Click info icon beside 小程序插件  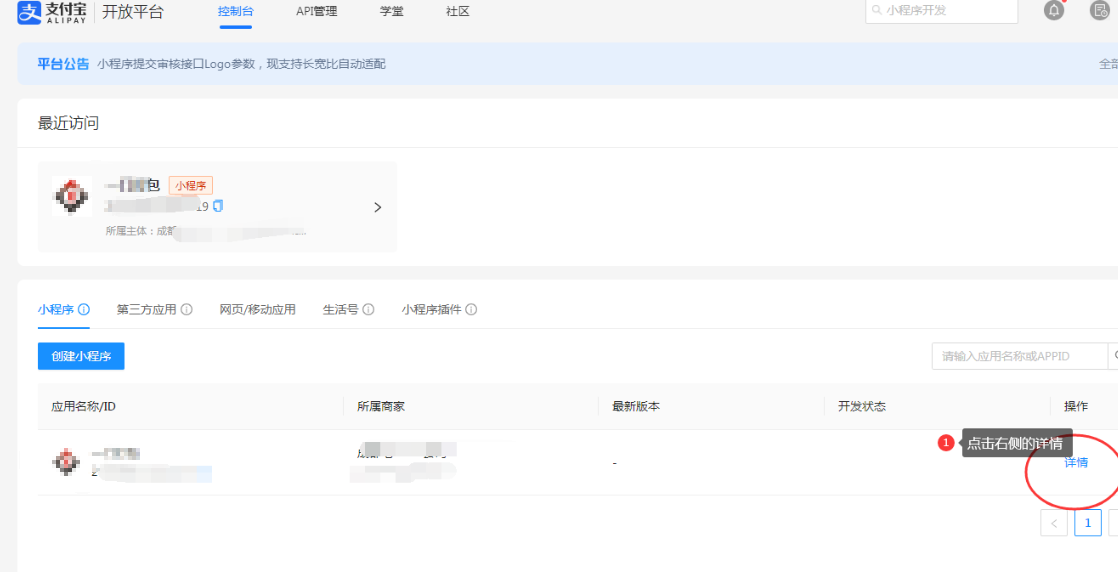click(x=471, y=310)
